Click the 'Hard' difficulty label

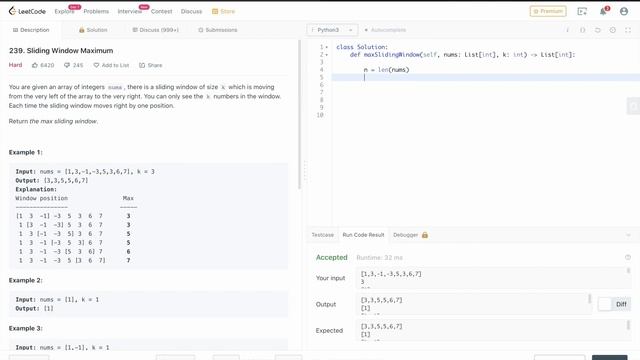click(16, 65)
